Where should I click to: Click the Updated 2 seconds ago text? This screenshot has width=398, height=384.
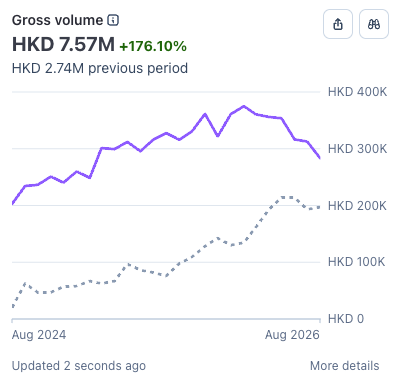point(79,366)
